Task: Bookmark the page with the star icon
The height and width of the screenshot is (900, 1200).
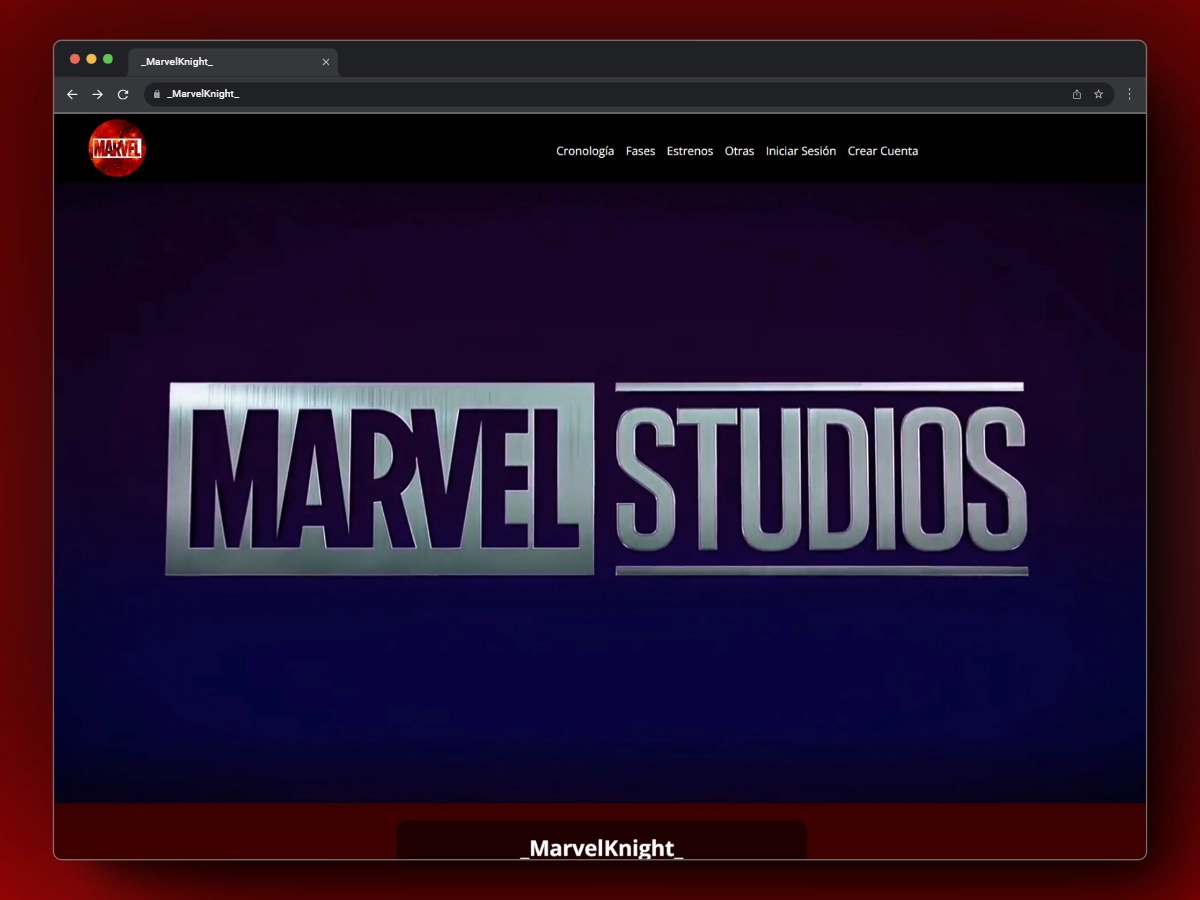Action: [x=1098, y=94]
